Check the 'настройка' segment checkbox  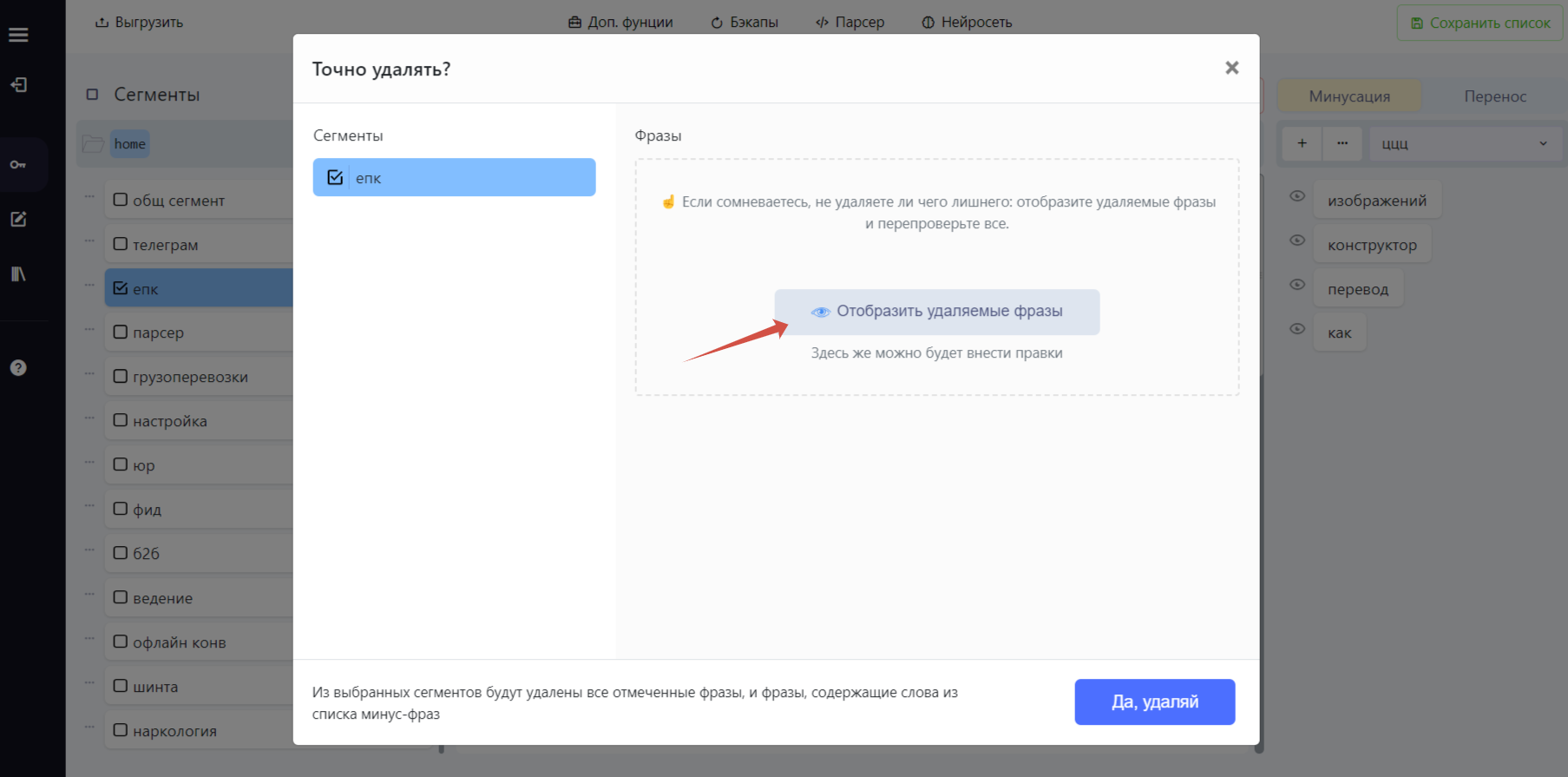(x=121, y=420)
